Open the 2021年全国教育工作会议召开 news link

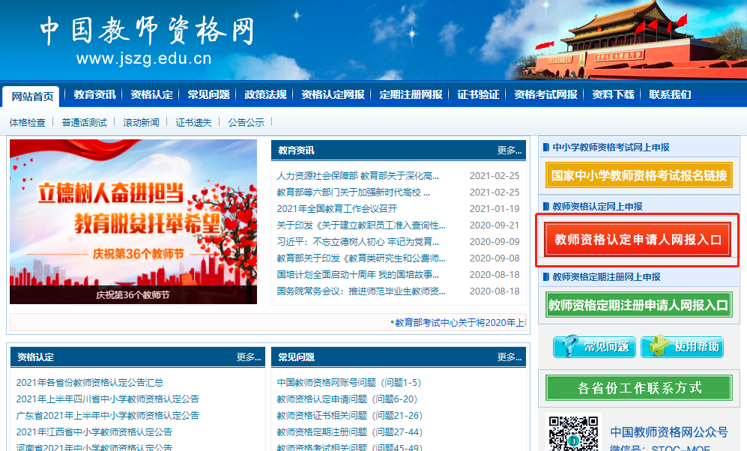pos(337,208)
